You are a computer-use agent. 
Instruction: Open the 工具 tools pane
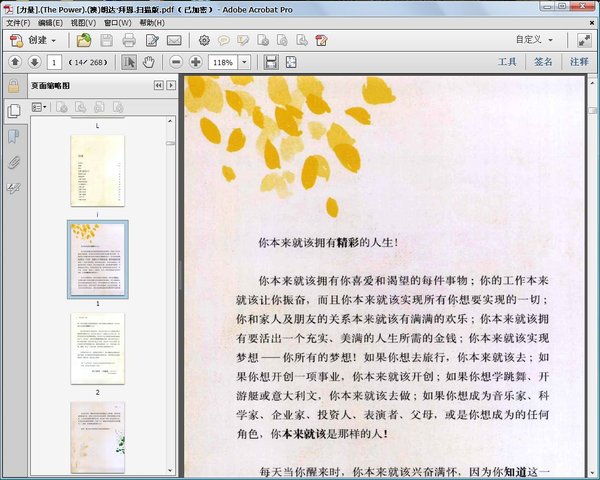(507, 62)
